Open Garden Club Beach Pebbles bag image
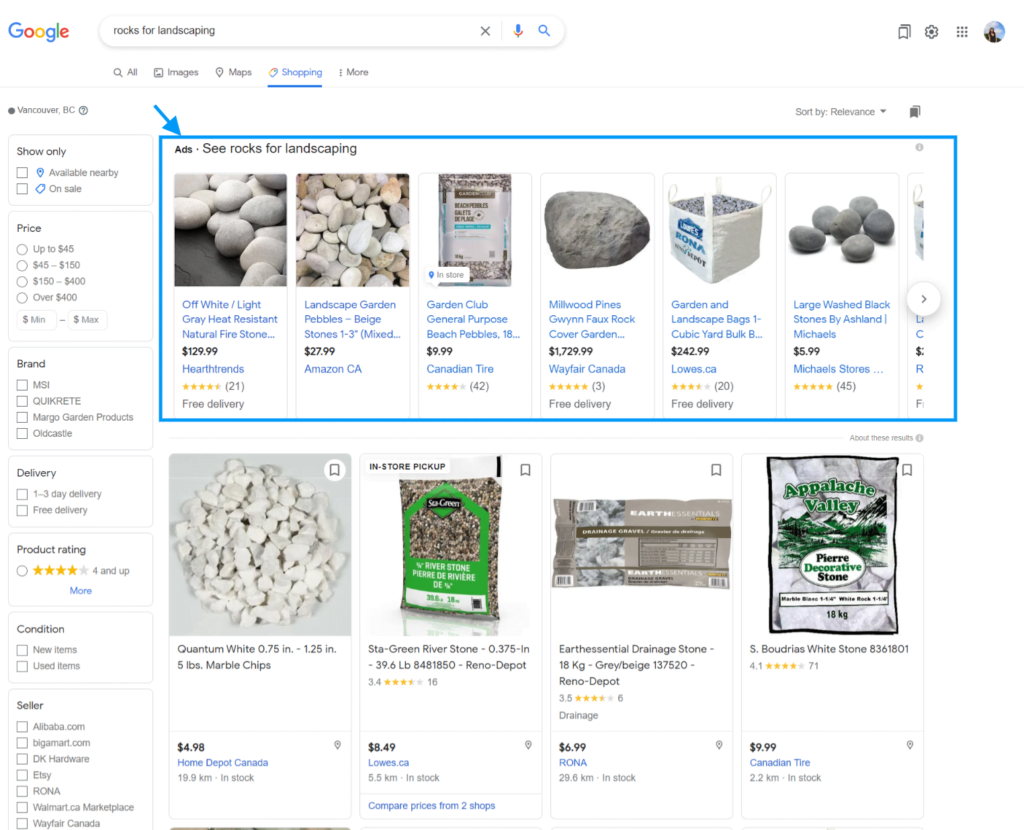 tap(475, 230)
